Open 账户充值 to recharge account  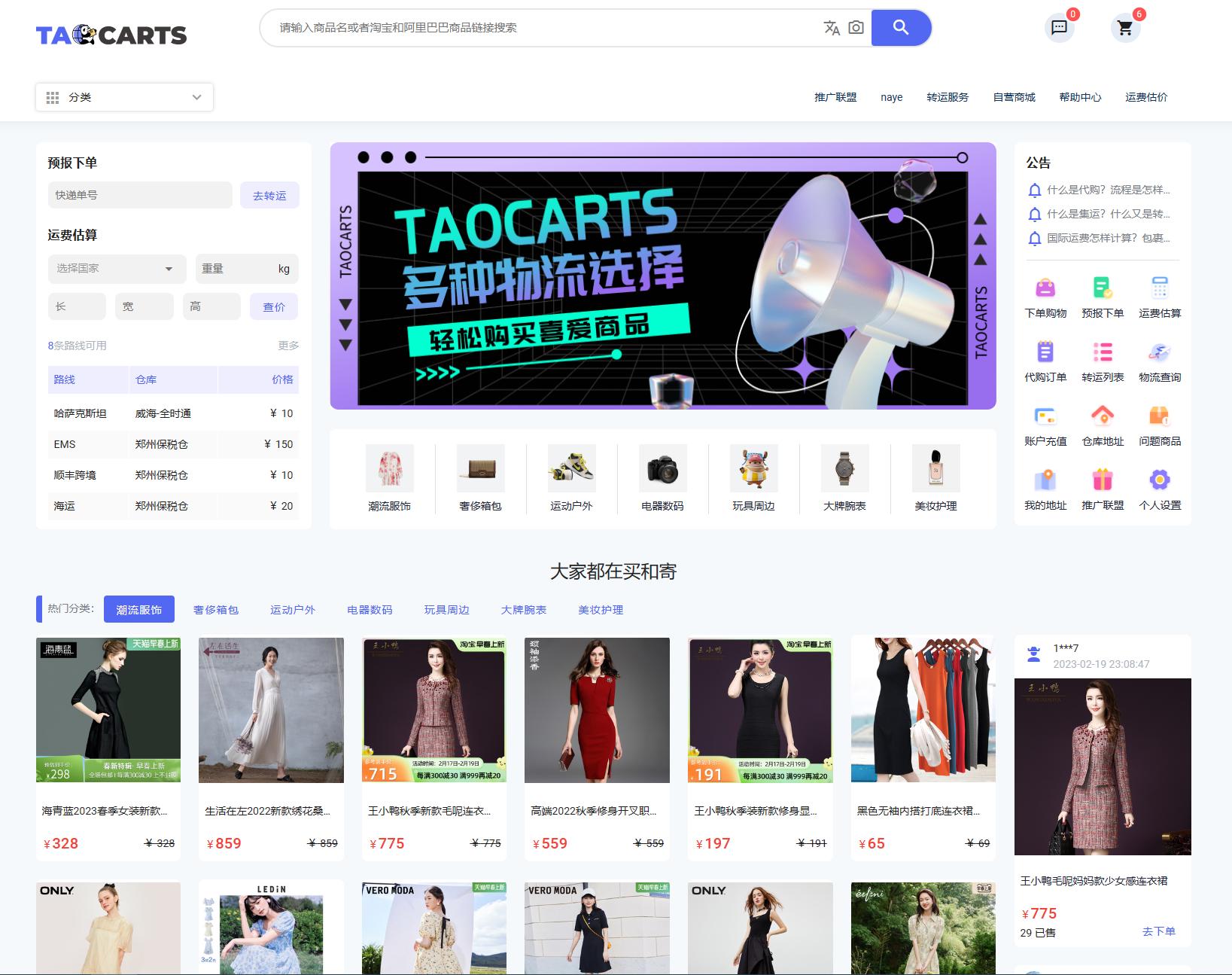point(1045,415)
